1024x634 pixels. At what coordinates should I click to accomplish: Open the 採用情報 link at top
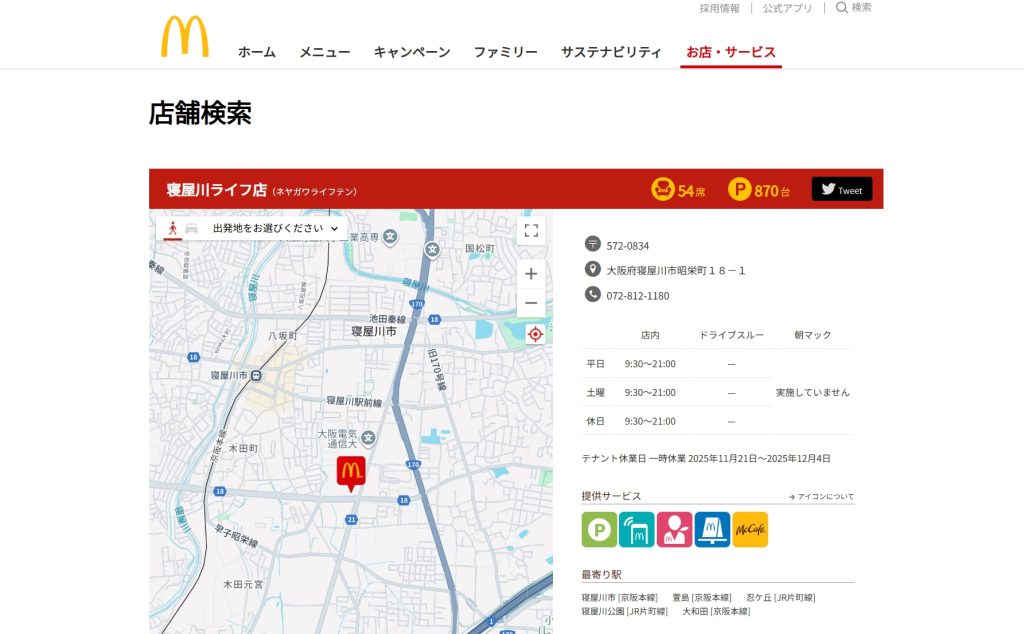pyautogui.click(x=719, y=8)
